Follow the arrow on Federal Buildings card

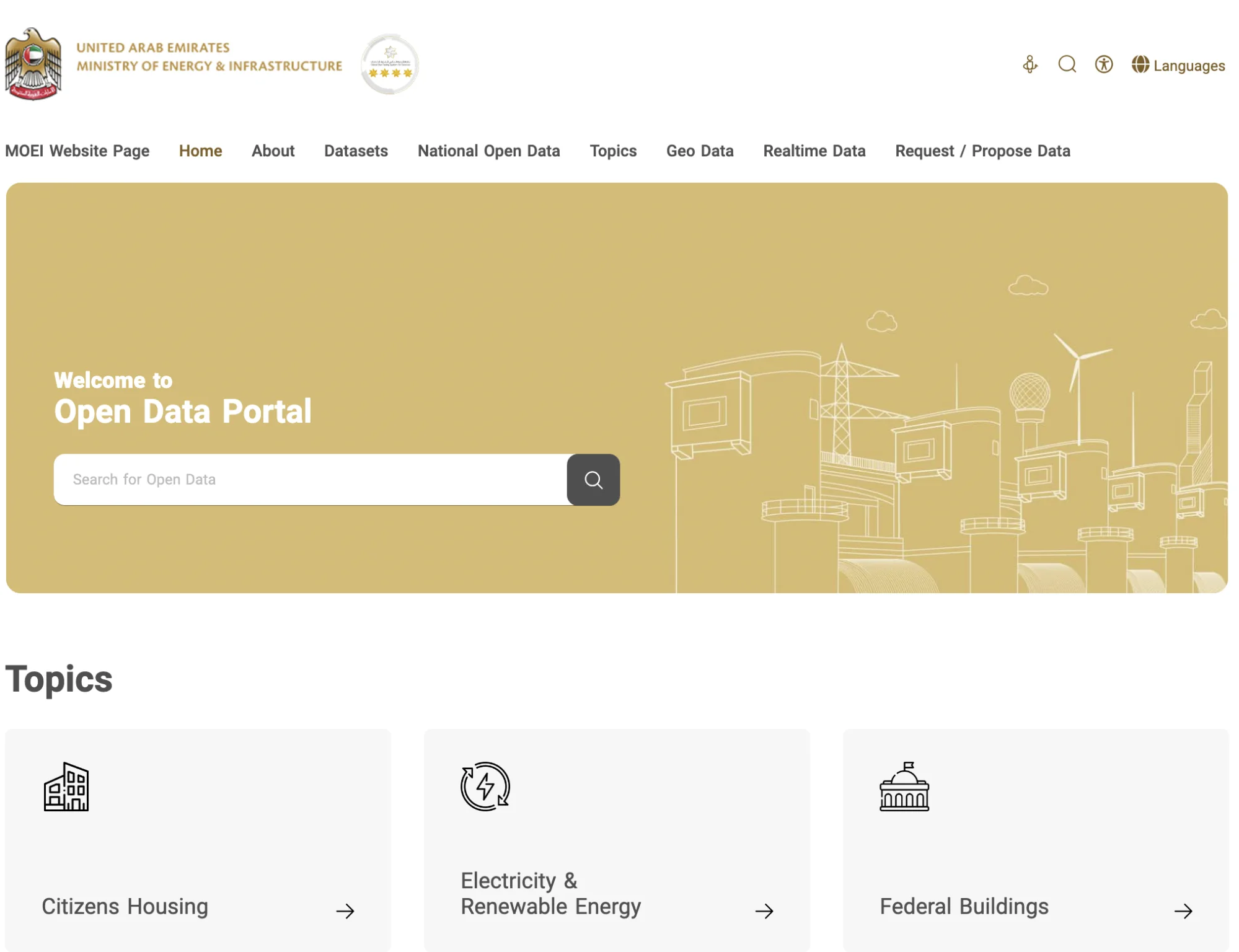1183,910
